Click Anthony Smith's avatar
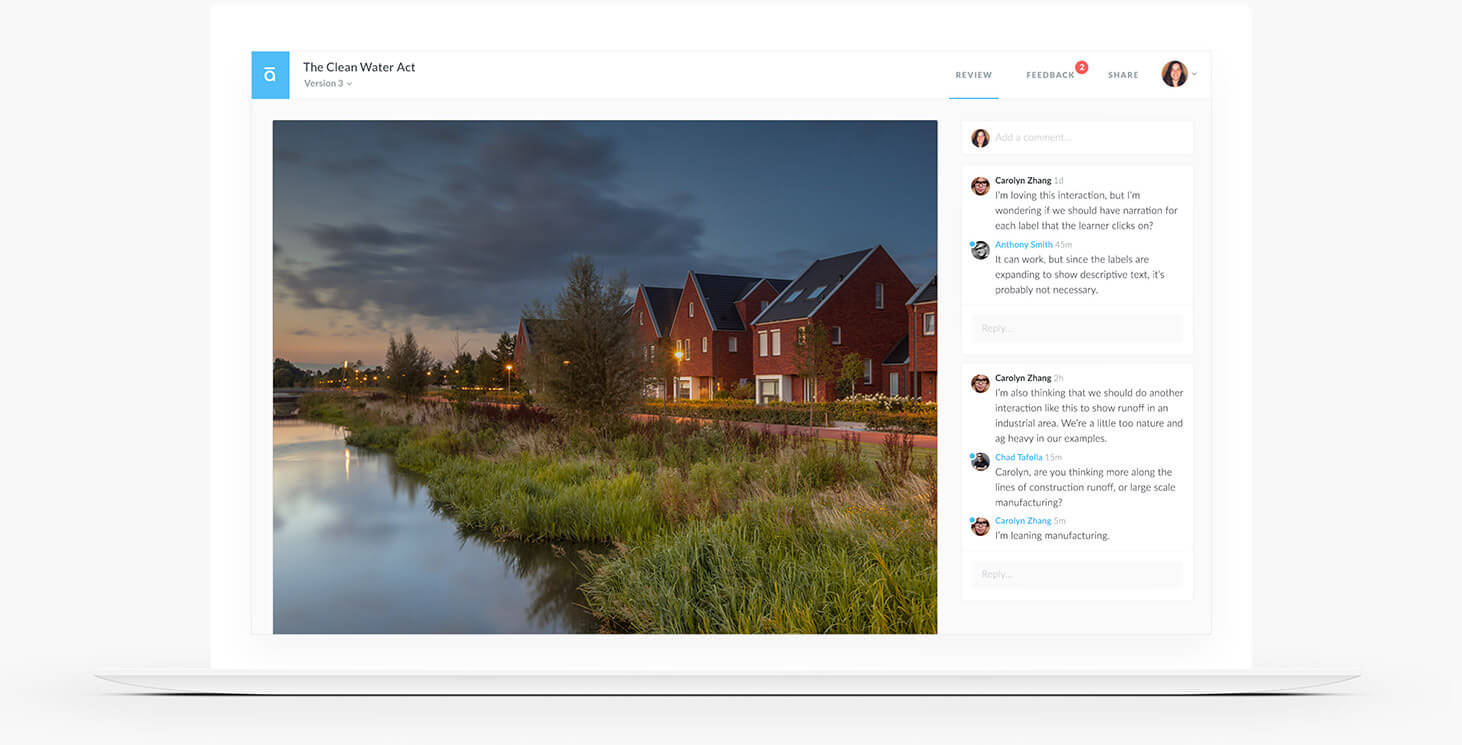The height and width of the screenshot is (745, 1462). (x=980, y=250)
